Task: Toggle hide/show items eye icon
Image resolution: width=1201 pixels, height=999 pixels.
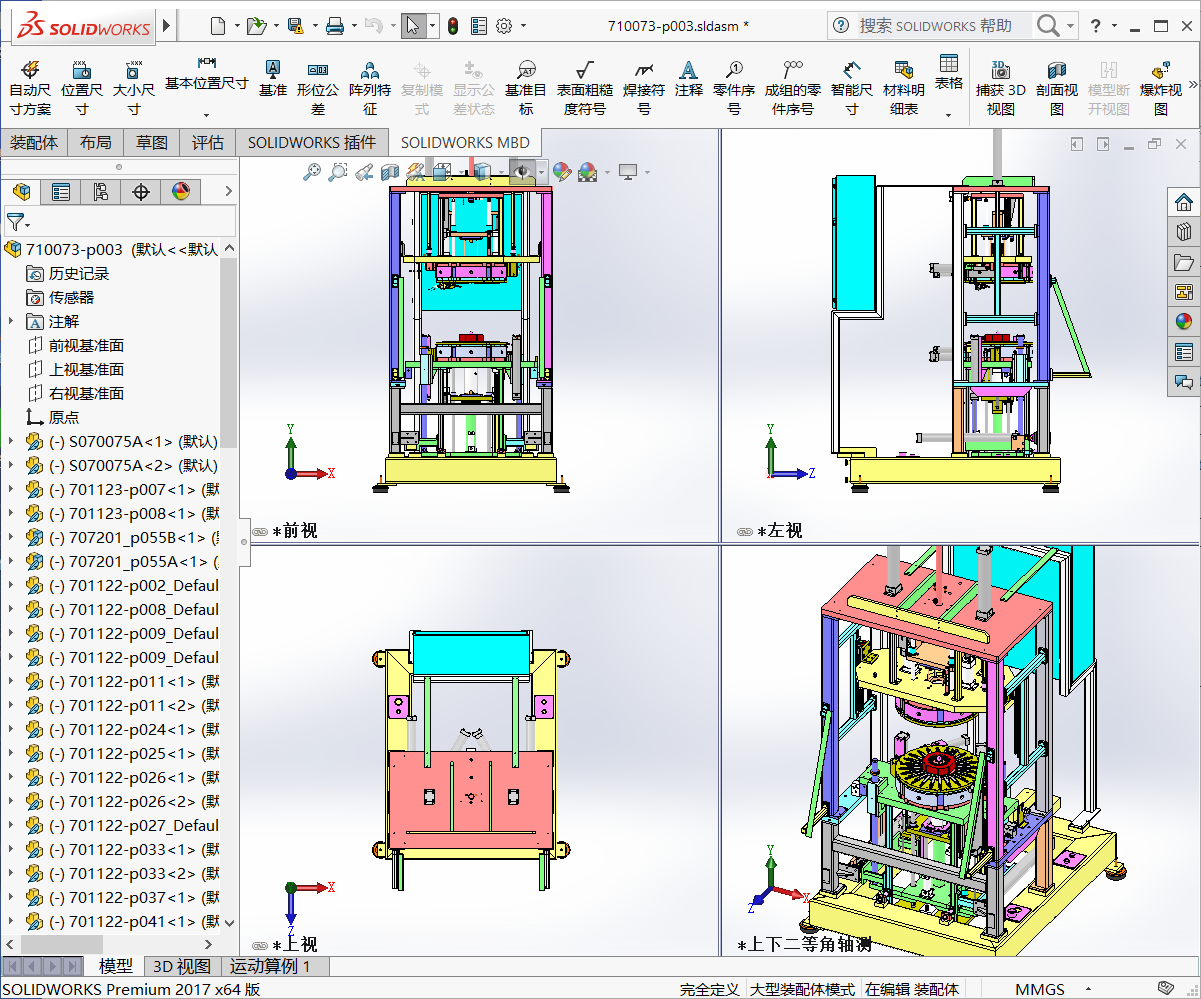Action: pos(523,172)
